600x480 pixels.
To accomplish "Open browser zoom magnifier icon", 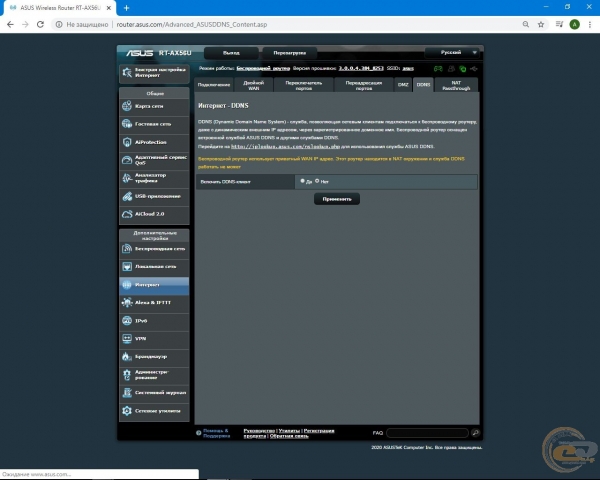I will [526, 24].
